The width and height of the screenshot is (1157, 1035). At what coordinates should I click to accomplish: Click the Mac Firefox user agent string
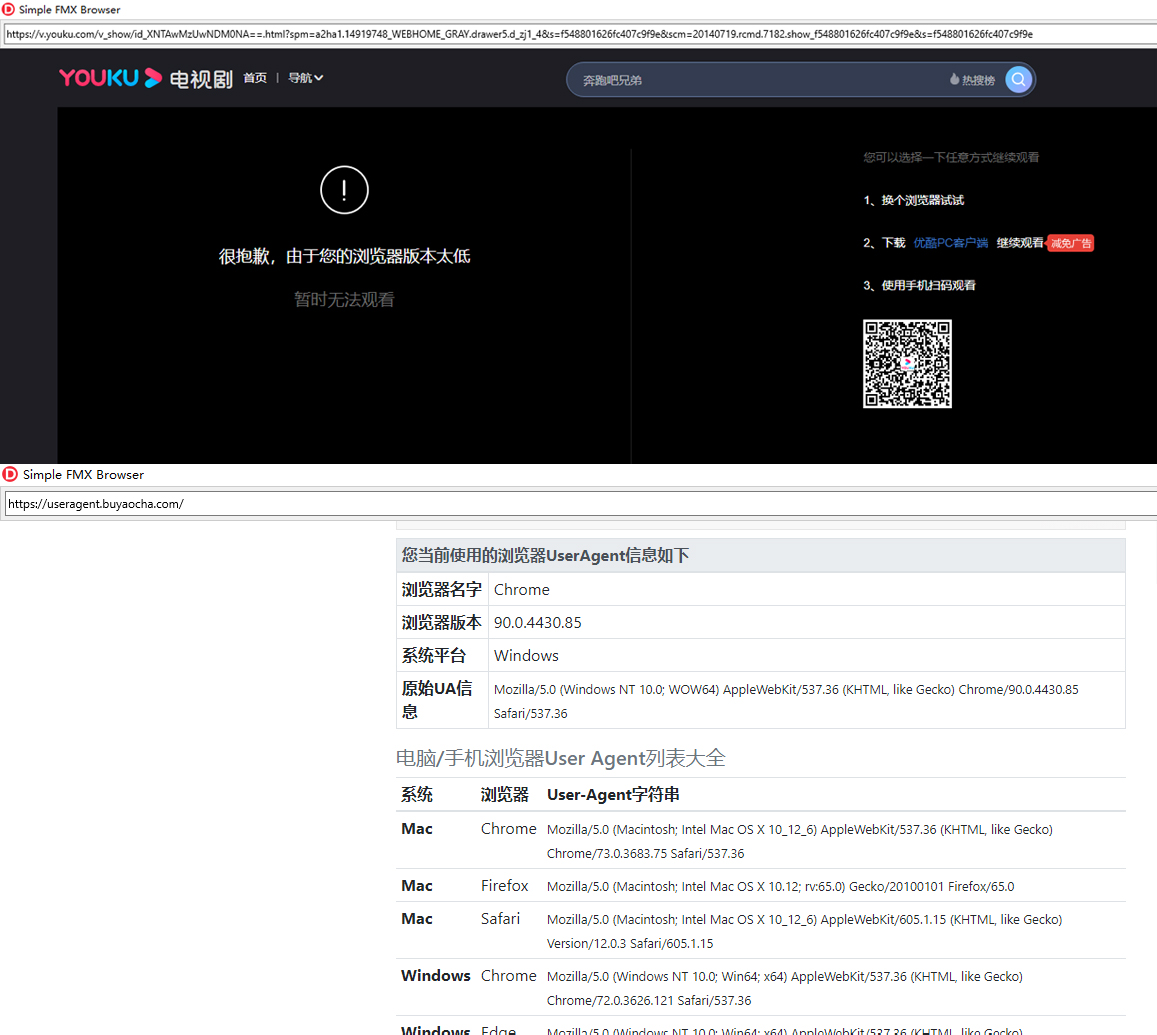(781, 886)
